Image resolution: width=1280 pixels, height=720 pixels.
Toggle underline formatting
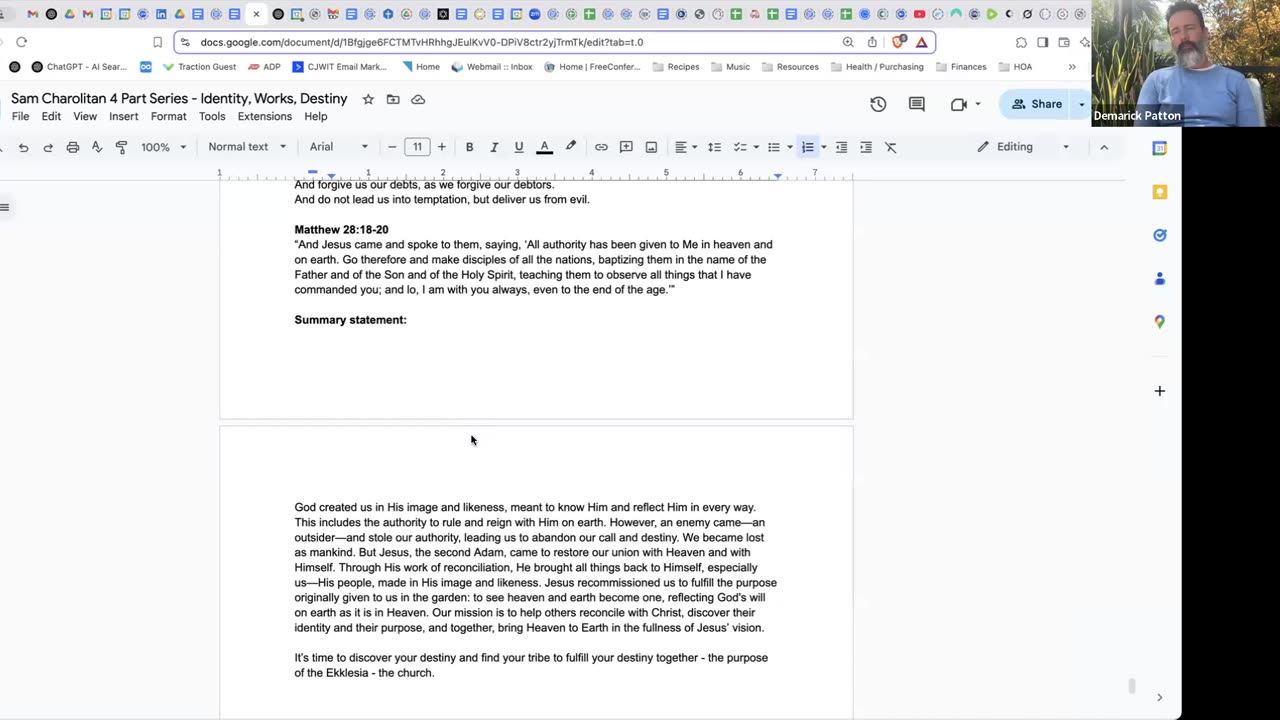tap(519, 147)
